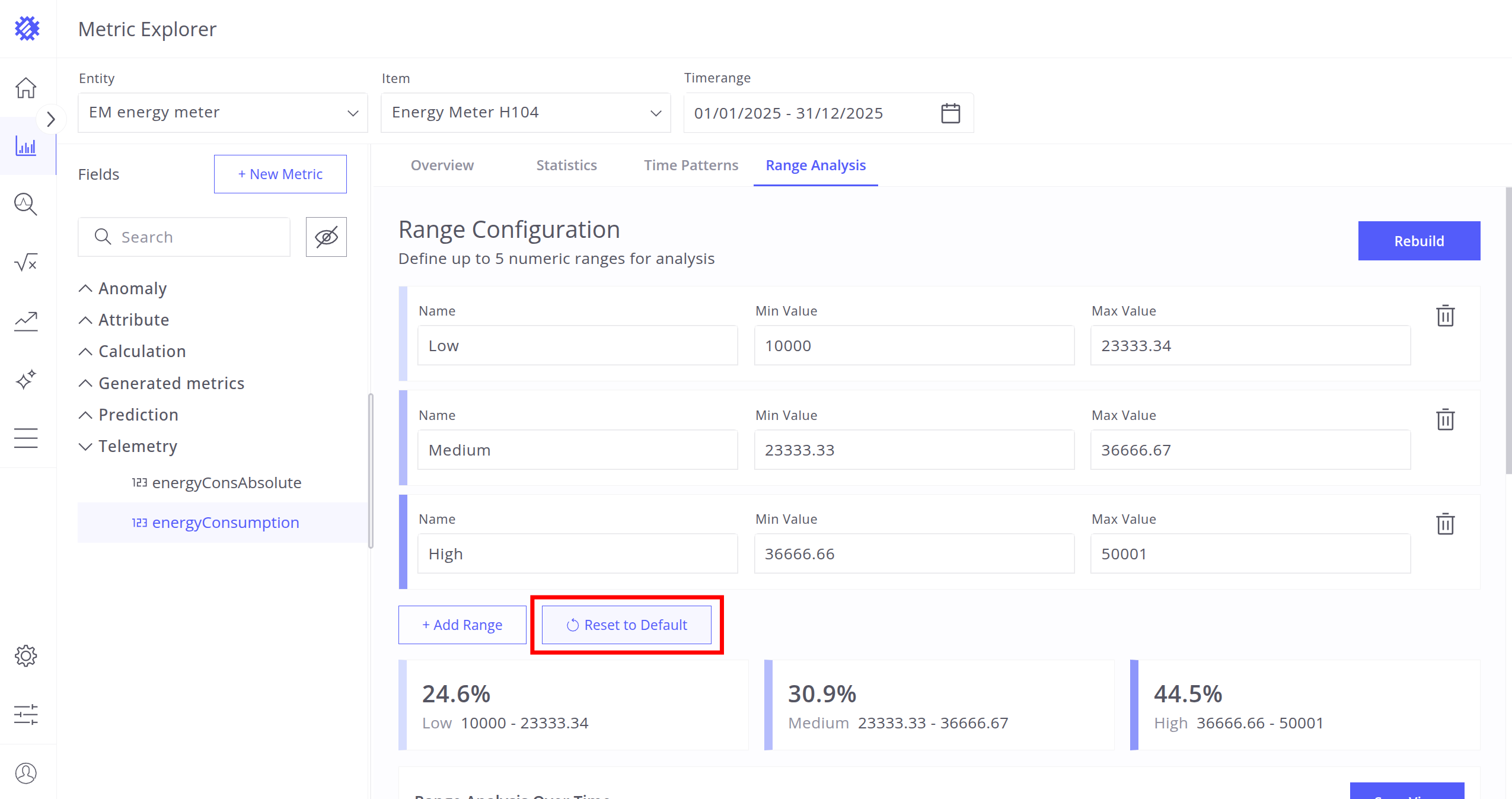The image size is (1512, 799).
Task: Collapse the Telemetry group
Action: click(x=85, y=447)
